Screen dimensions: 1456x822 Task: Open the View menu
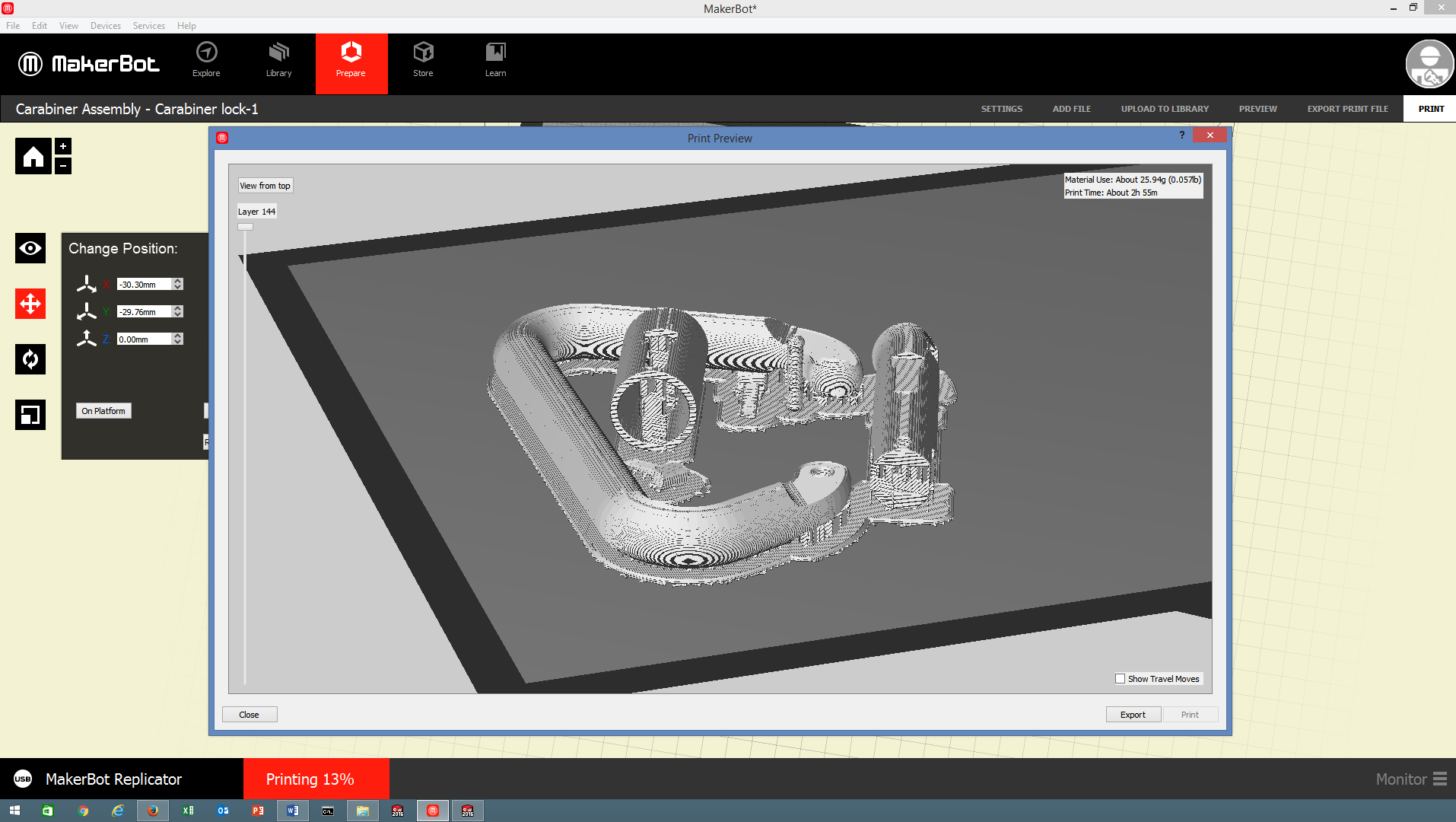click(68, 25)
